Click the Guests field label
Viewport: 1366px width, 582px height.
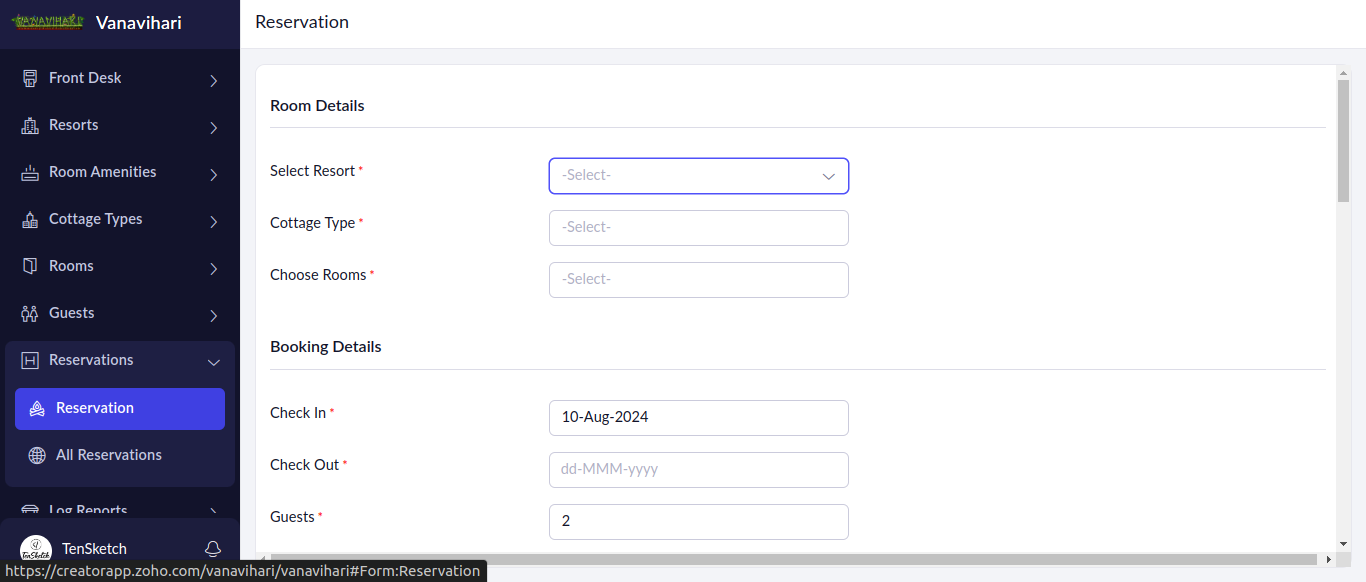tap(292, 517)
